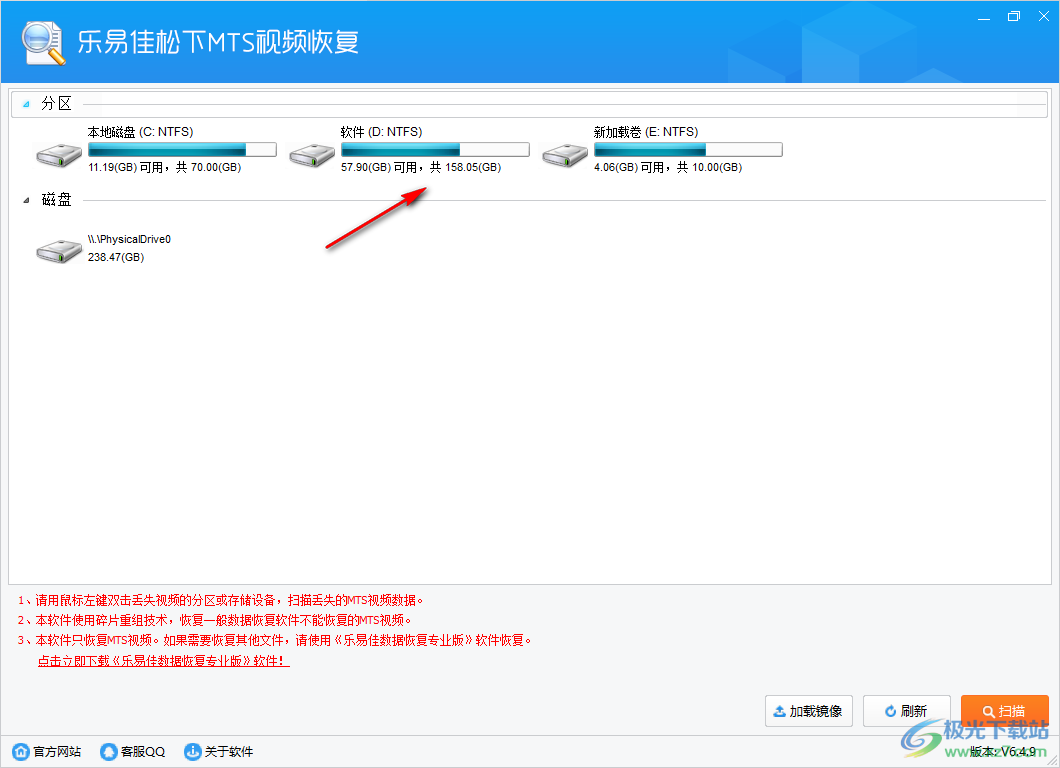Collapse the 分区 partitions section
Image resolution: width=1060 pixels, height=768 pixels.
26,104
